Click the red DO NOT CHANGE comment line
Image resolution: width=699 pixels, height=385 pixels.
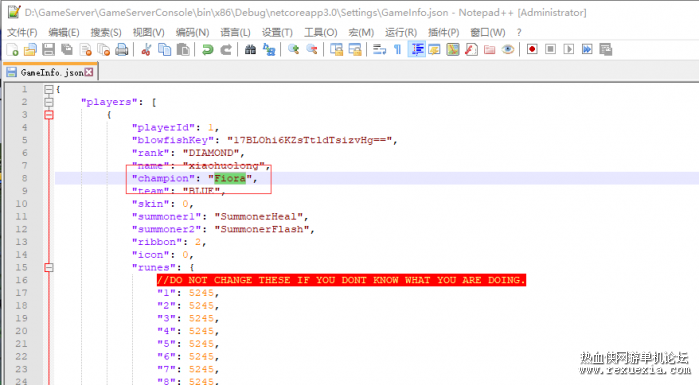pos(341,280)
